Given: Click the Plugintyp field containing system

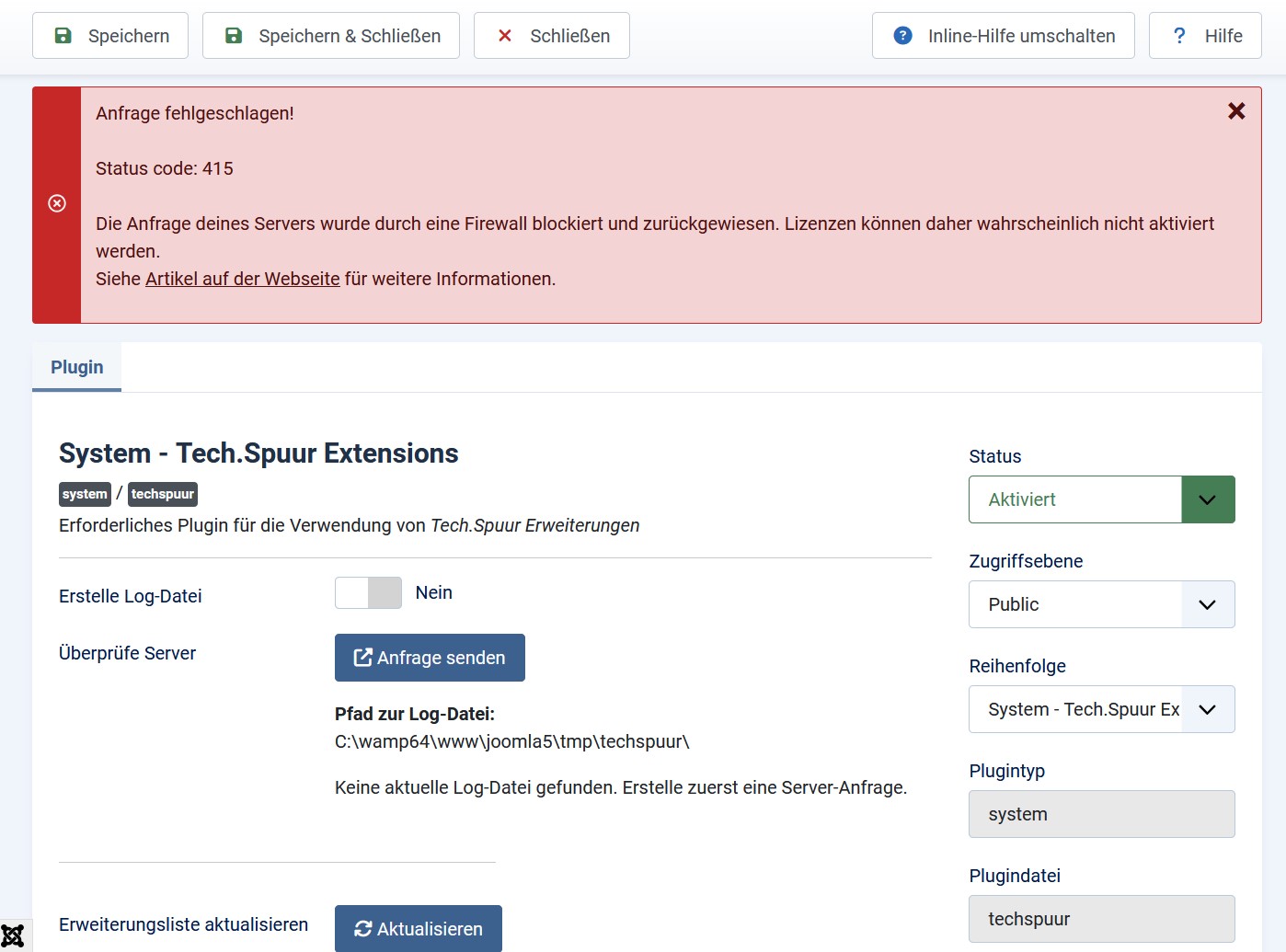Looking at the screenshot, I should (1101, 814).
